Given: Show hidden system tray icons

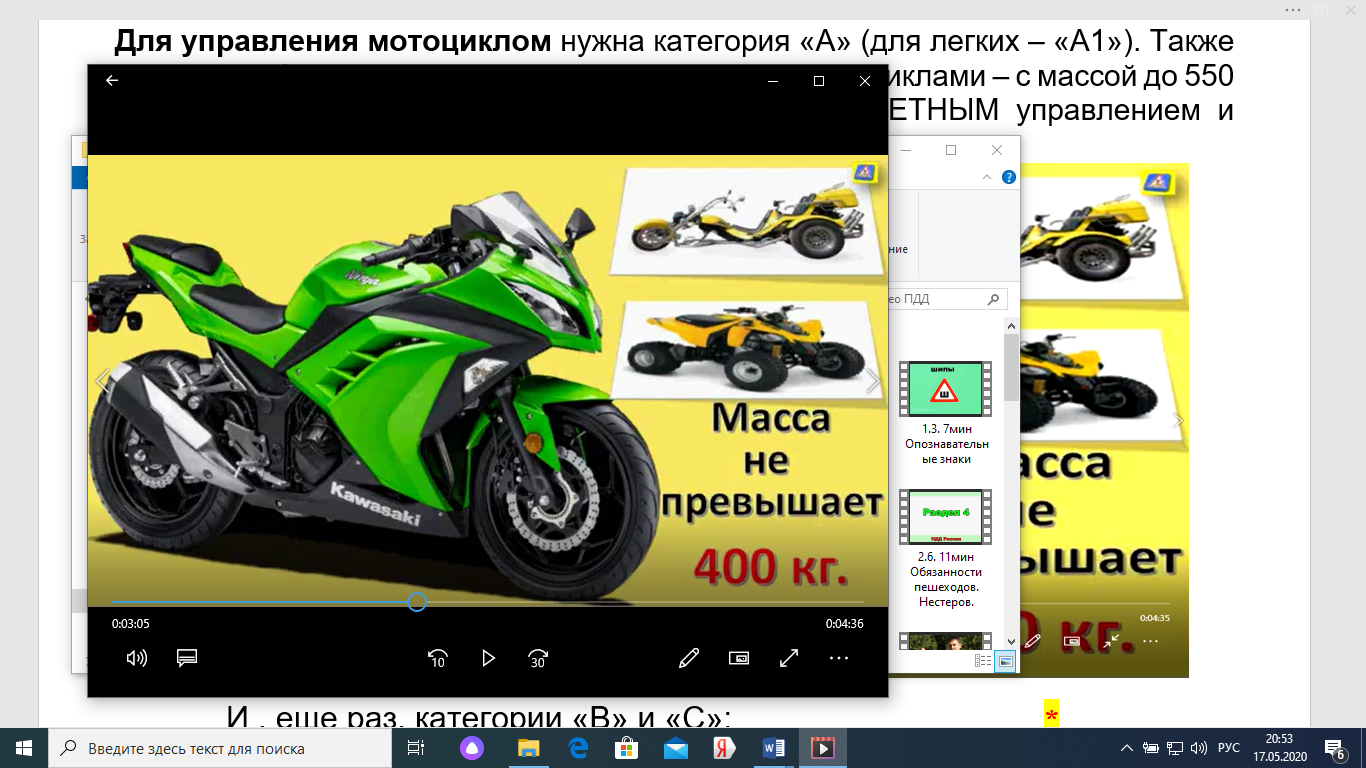Looking at the screenshot, I should (x=1128, y=748).
